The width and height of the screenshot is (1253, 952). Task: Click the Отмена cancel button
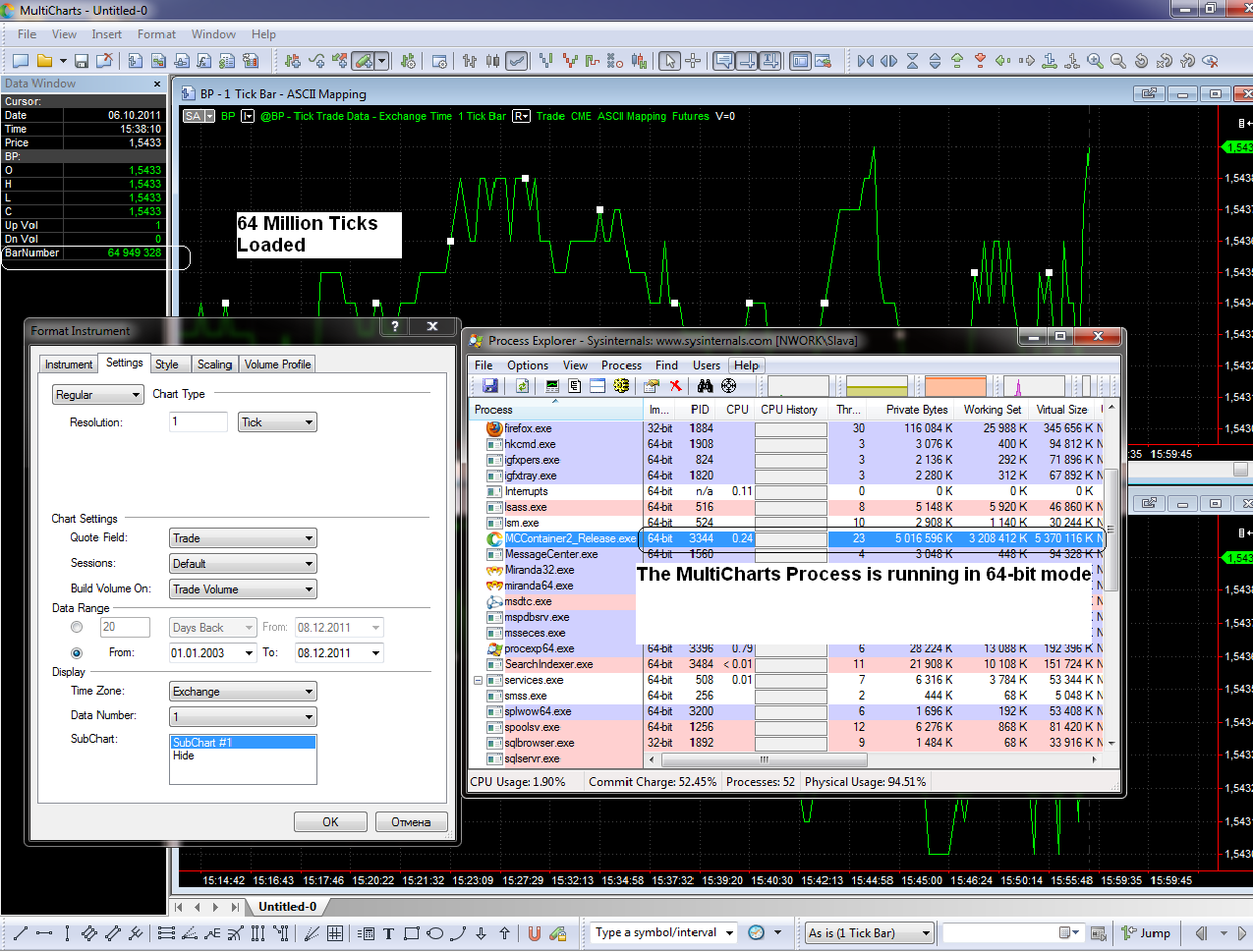411,822
